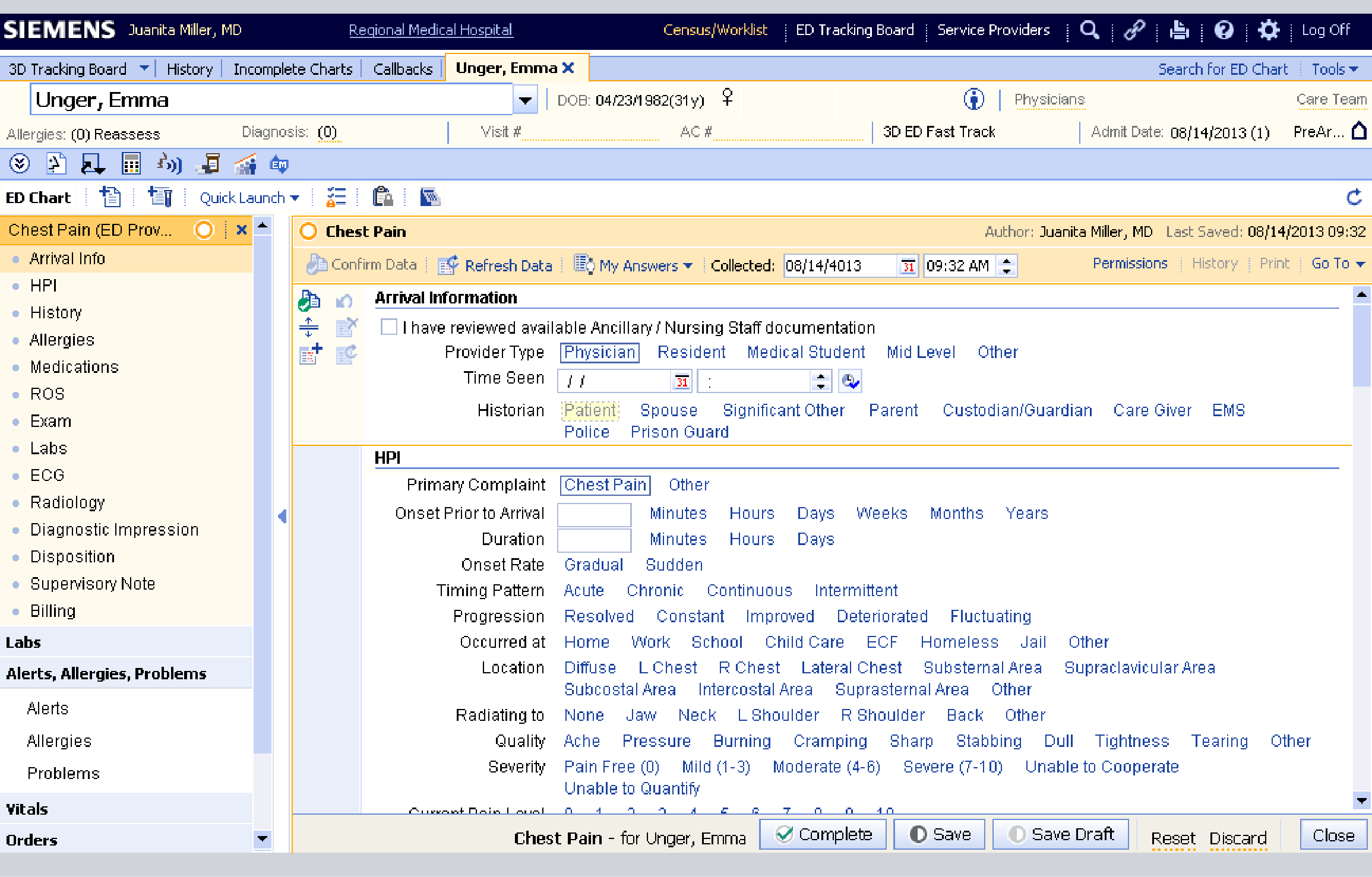Click the Complete button
Viewport: 1372px width, 877px height.
[x=823, y=835]
